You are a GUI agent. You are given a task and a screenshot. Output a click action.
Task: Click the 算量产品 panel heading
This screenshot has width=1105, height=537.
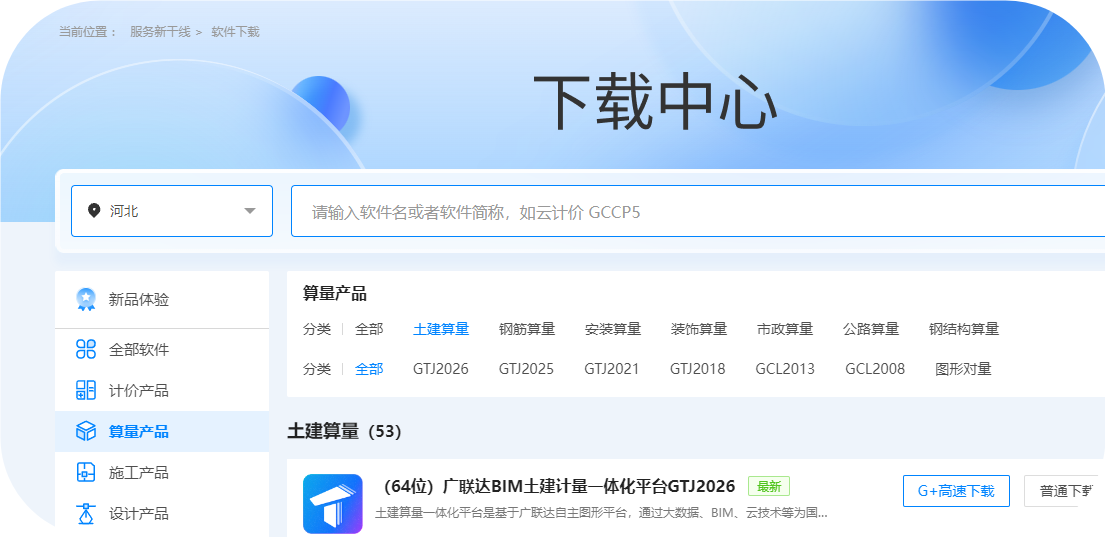(x=335, y=294)
